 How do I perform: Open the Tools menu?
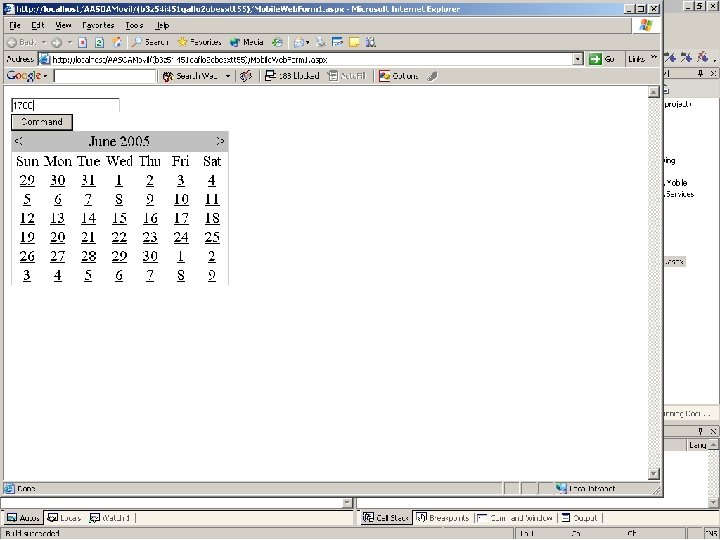134,25
